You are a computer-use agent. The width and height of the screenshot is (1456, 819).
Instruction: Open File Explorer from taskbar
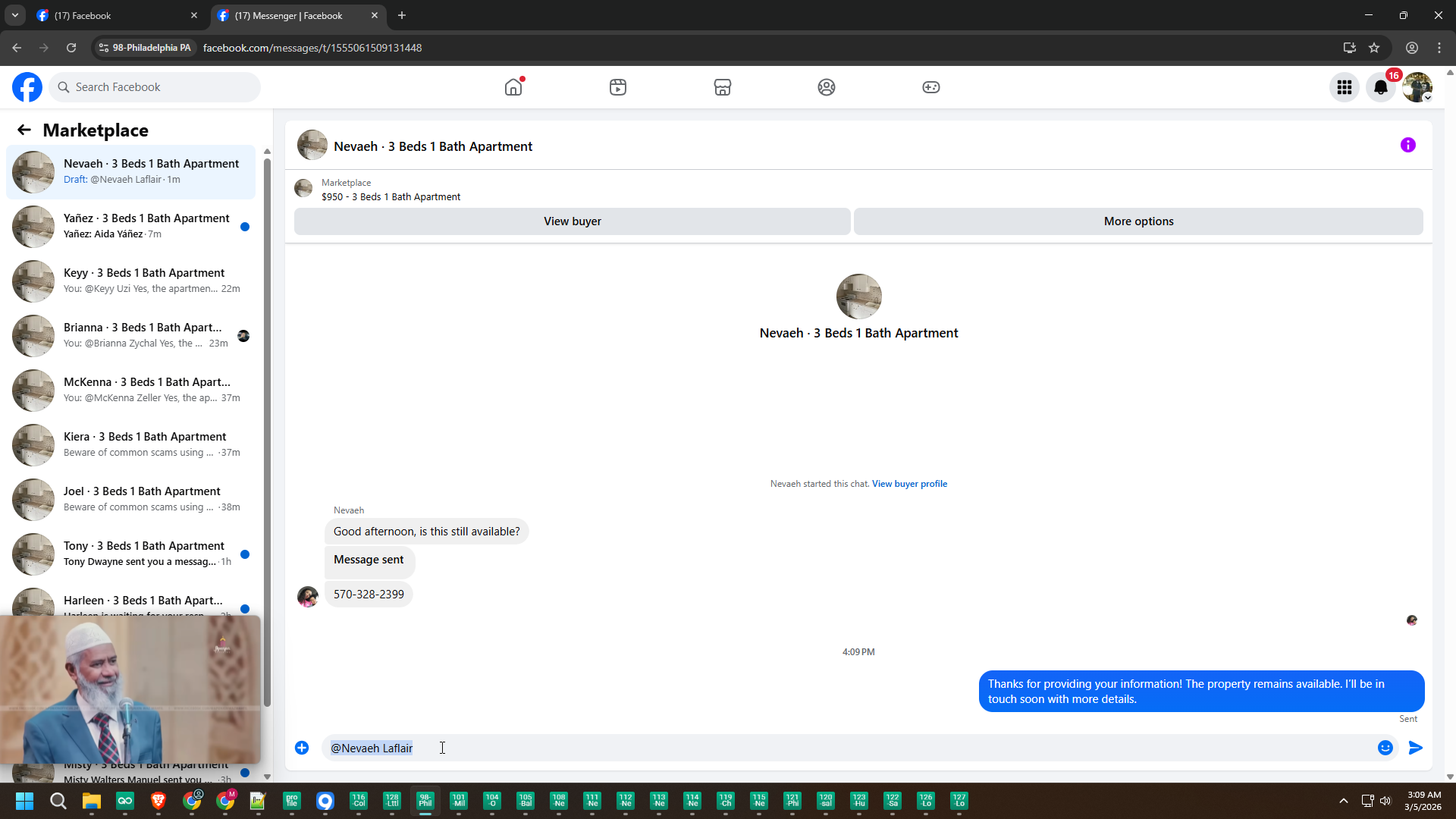point(92,801)
